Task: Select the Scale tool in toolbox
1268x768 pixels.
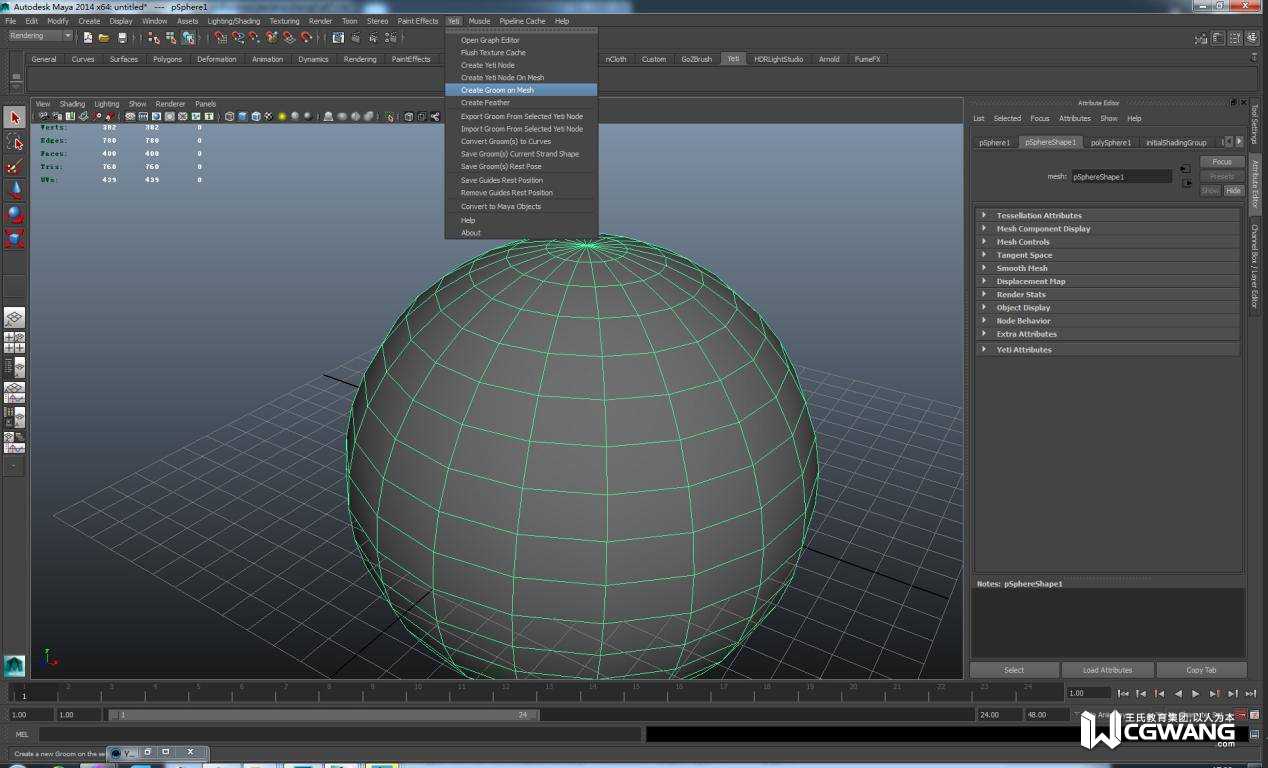Action: (x=14, y=238)
